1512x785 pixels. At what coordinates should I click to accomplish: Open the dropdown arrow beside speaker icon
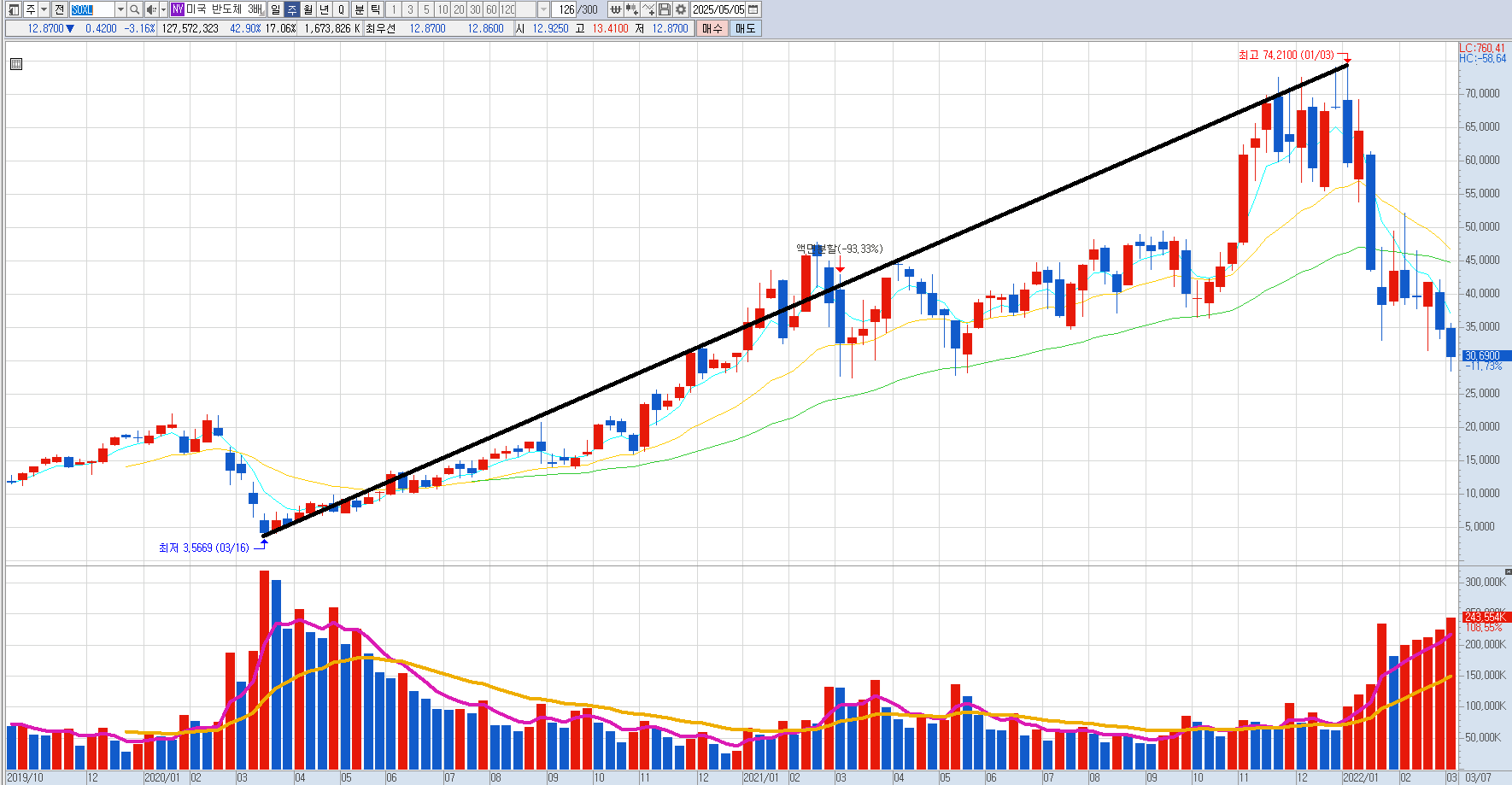pos(163,9)
